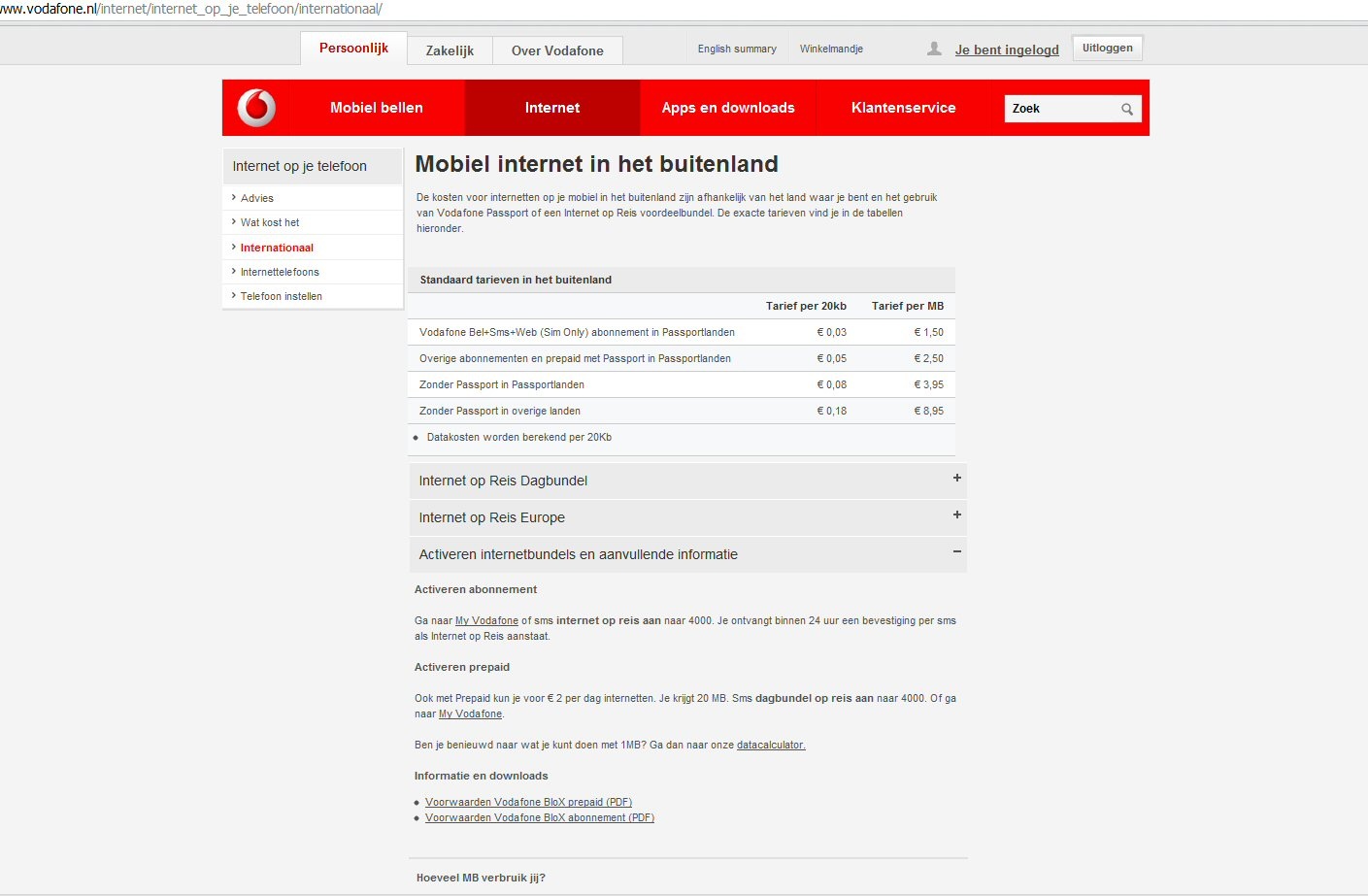
Task: Click the Informatie en downloads subheading
Action: click(x=482, y=776)
